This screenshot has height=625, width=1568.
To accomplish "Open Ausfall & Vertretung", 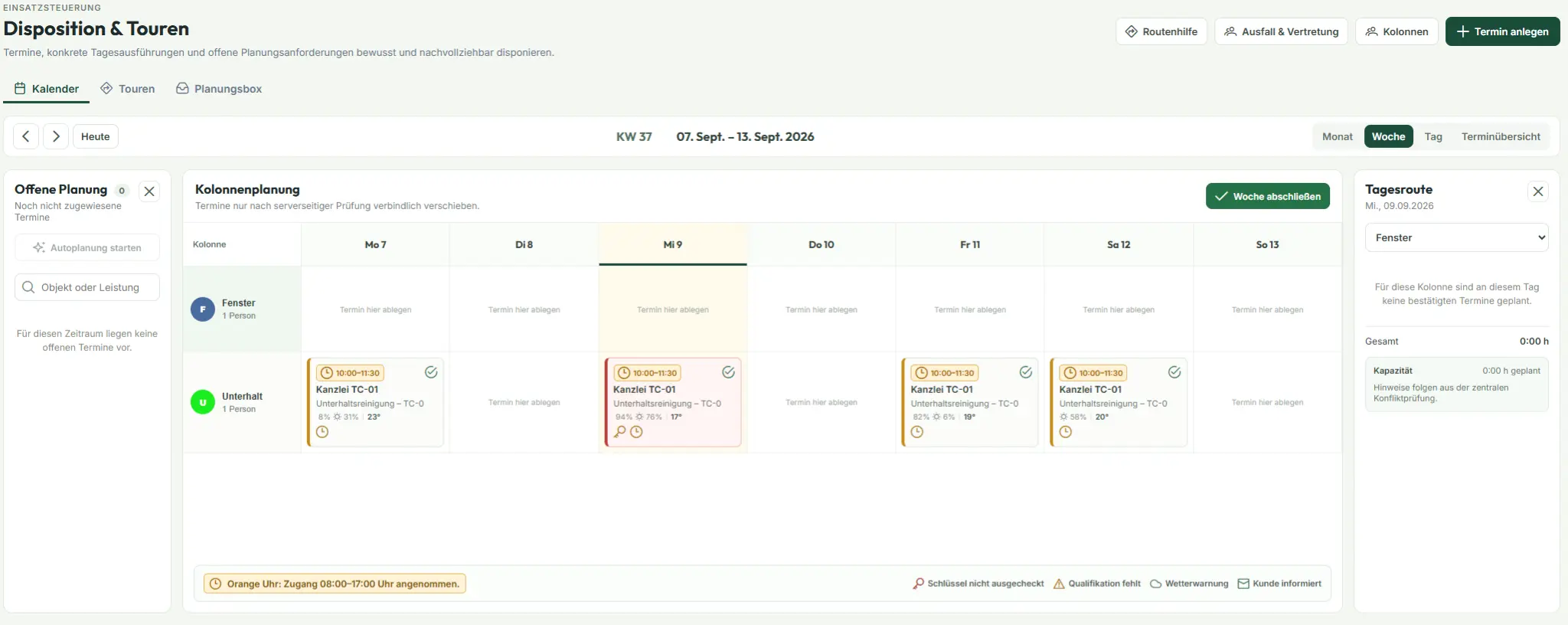I will [x=1281, y=31].
